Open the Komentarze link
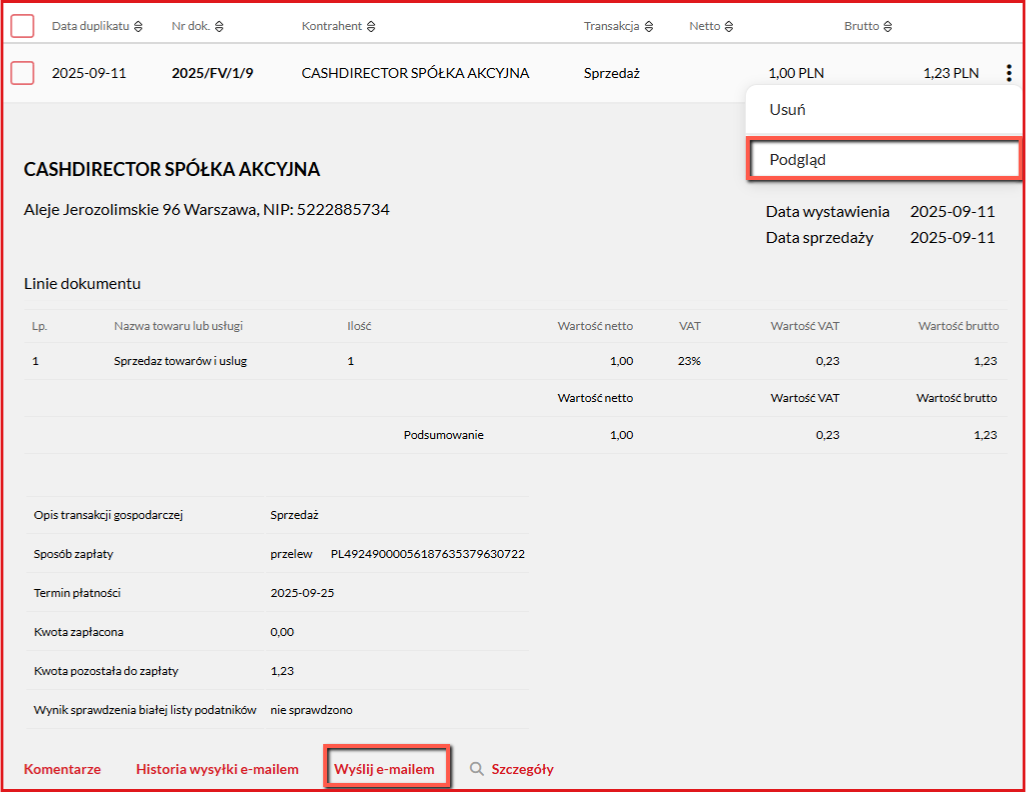 (x=62, y=769)
